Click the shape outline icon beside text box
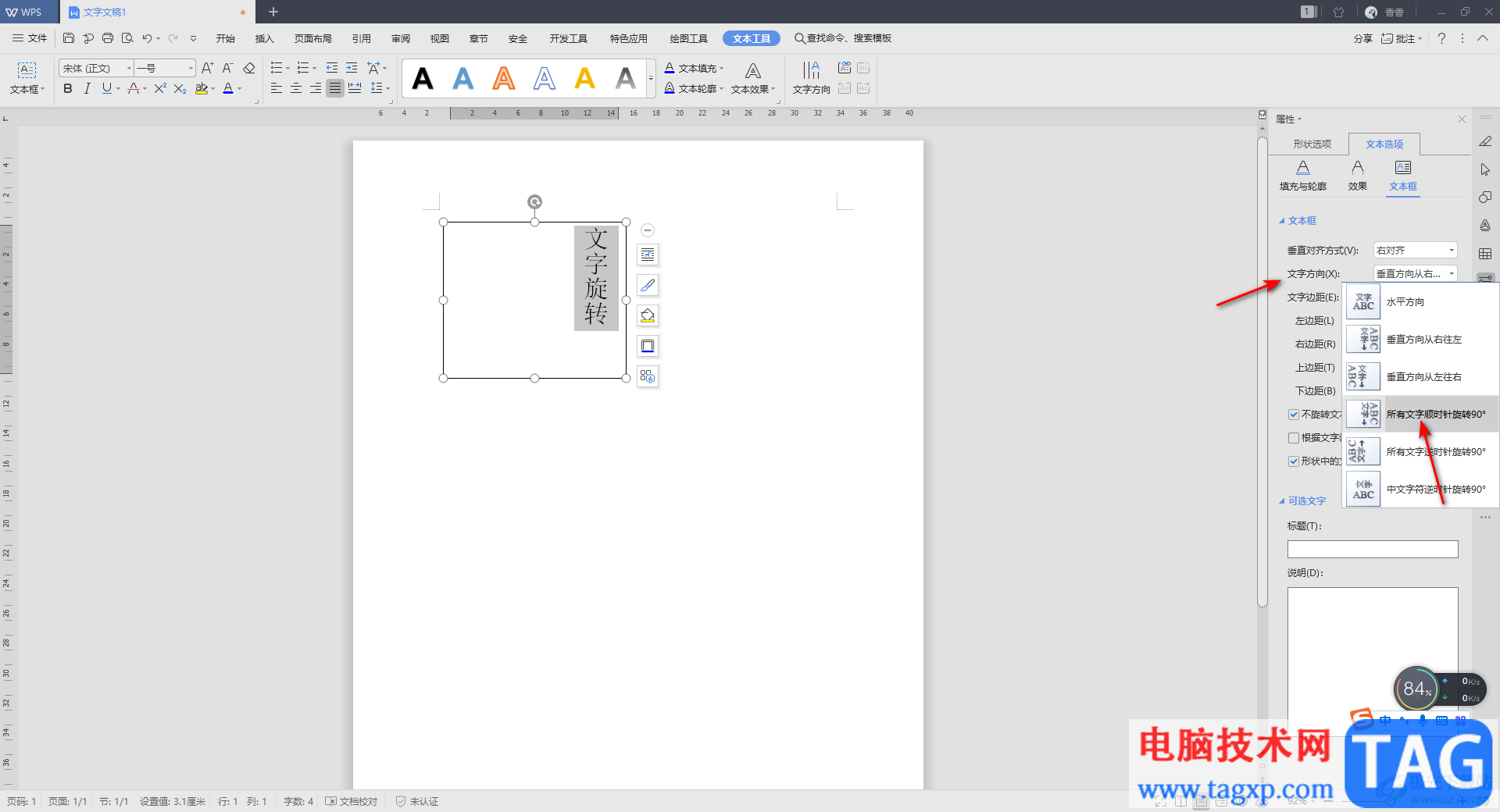 click(x=648, y=346)
